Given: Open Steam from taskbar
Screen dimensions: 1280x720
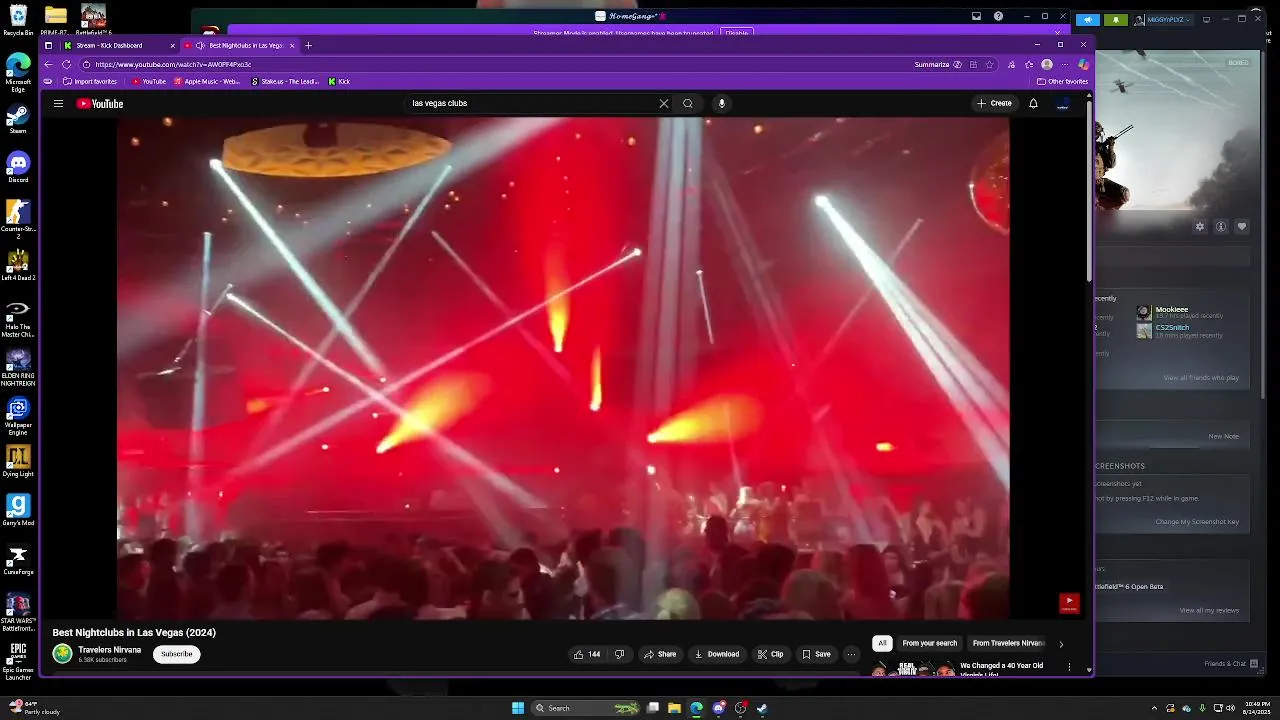Looking at the screenshot, I should [x=762, y=708].
